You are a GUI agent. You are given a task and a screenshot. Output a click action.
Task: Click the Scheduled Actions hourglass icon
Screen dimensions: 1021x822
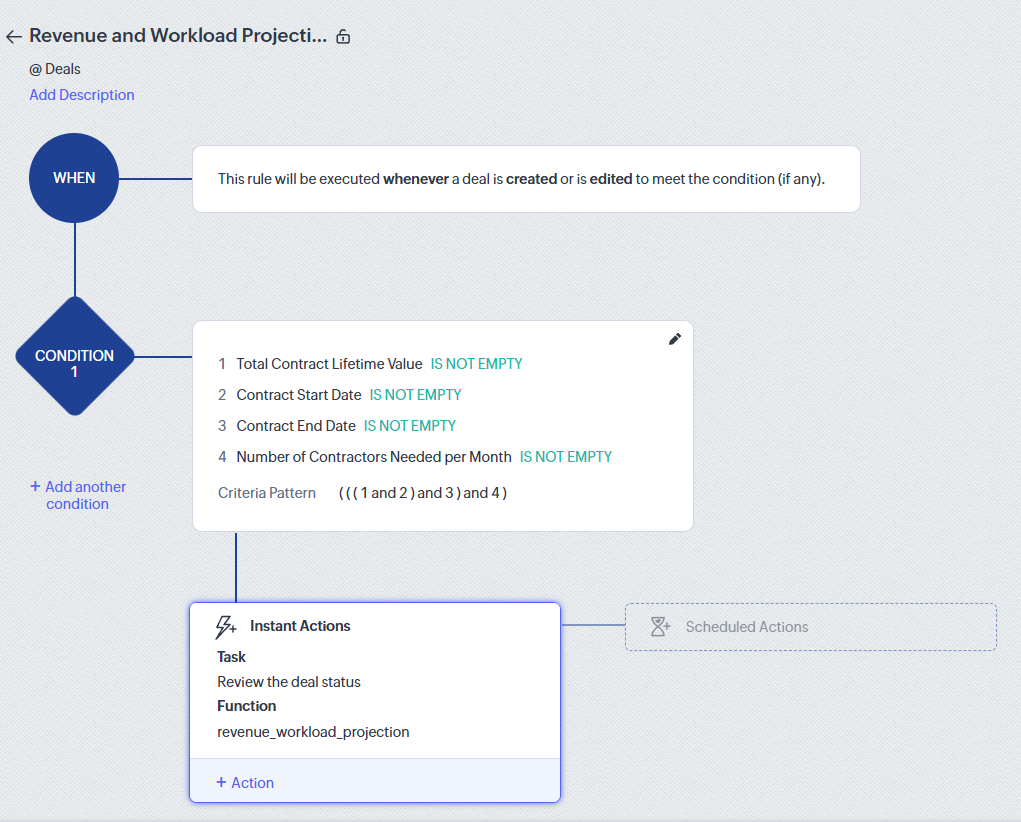660,627
